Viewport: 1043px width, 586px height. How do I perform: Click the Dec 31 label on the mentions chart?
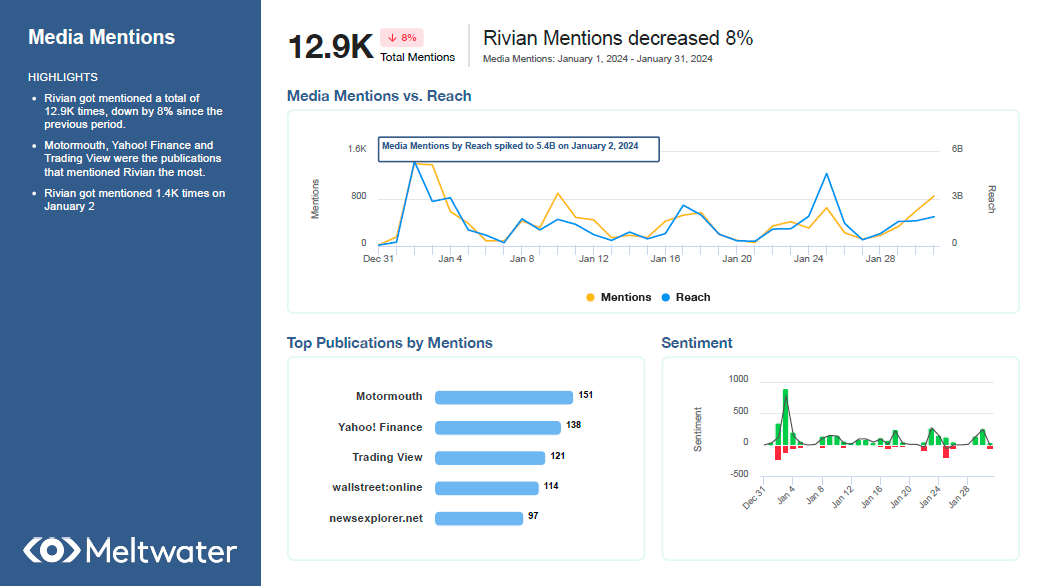click(378, 259)
